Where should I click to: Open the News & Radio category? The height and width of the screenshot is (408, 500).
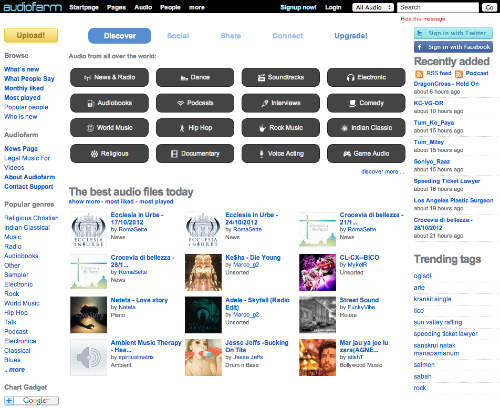coord(109,77)
